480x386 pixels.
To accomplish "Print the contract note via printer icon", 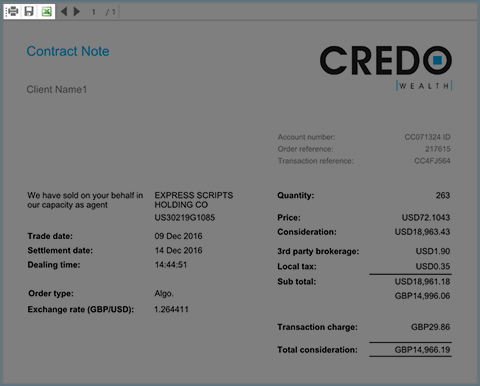I will 12,12.
